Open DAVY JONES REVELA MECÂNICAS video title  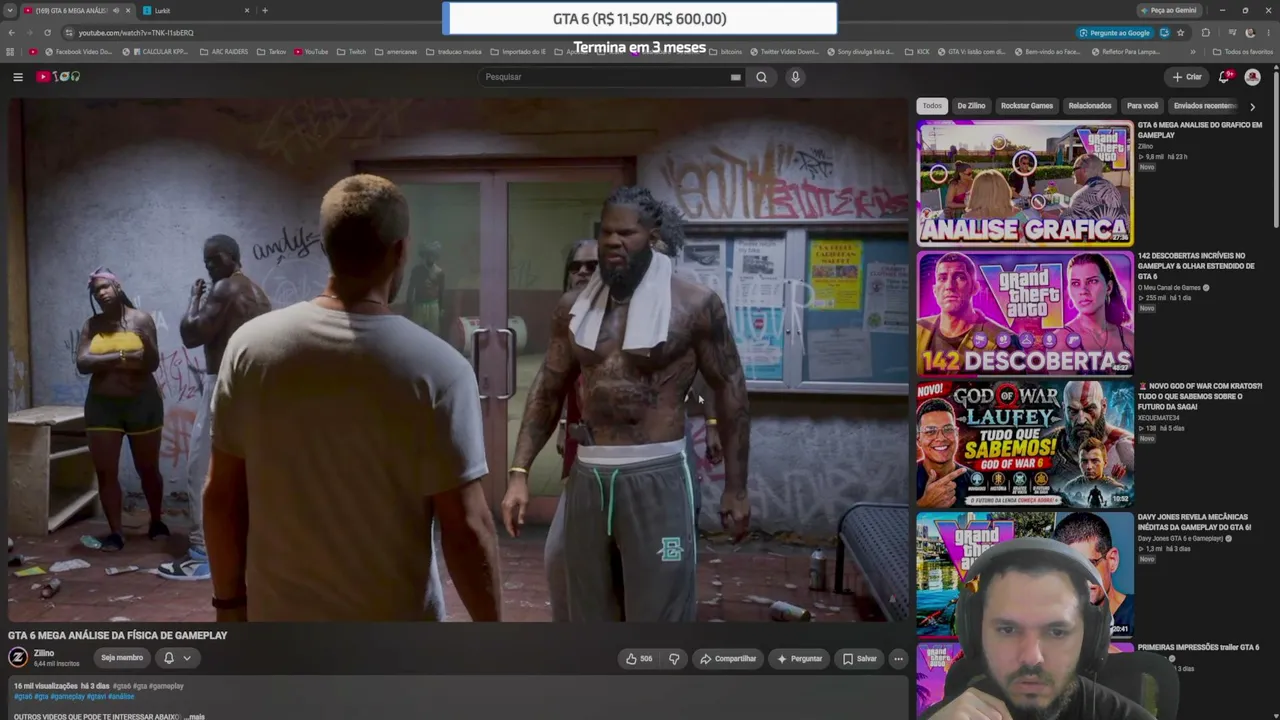[x=1194, y=522]
